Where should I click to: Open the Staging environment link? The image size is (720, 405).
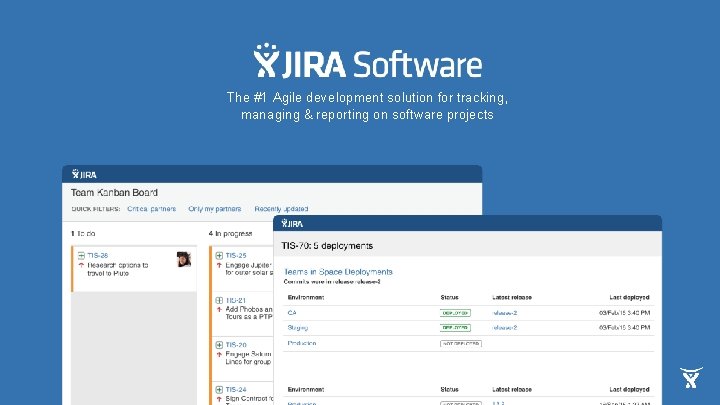298,327
